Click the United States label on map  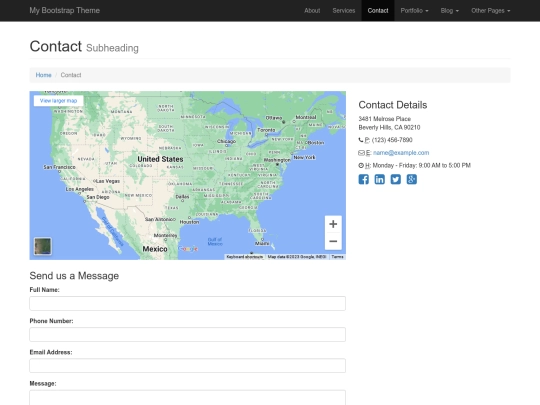click(160, 159)
